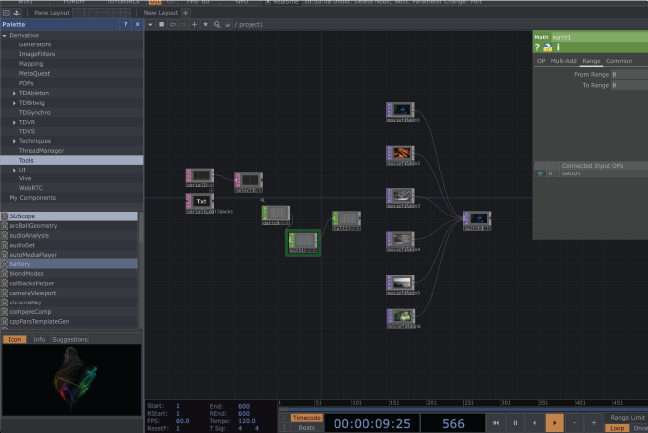Enable Loop playback mode
This screenshot has width=648, height=433.
617,427
